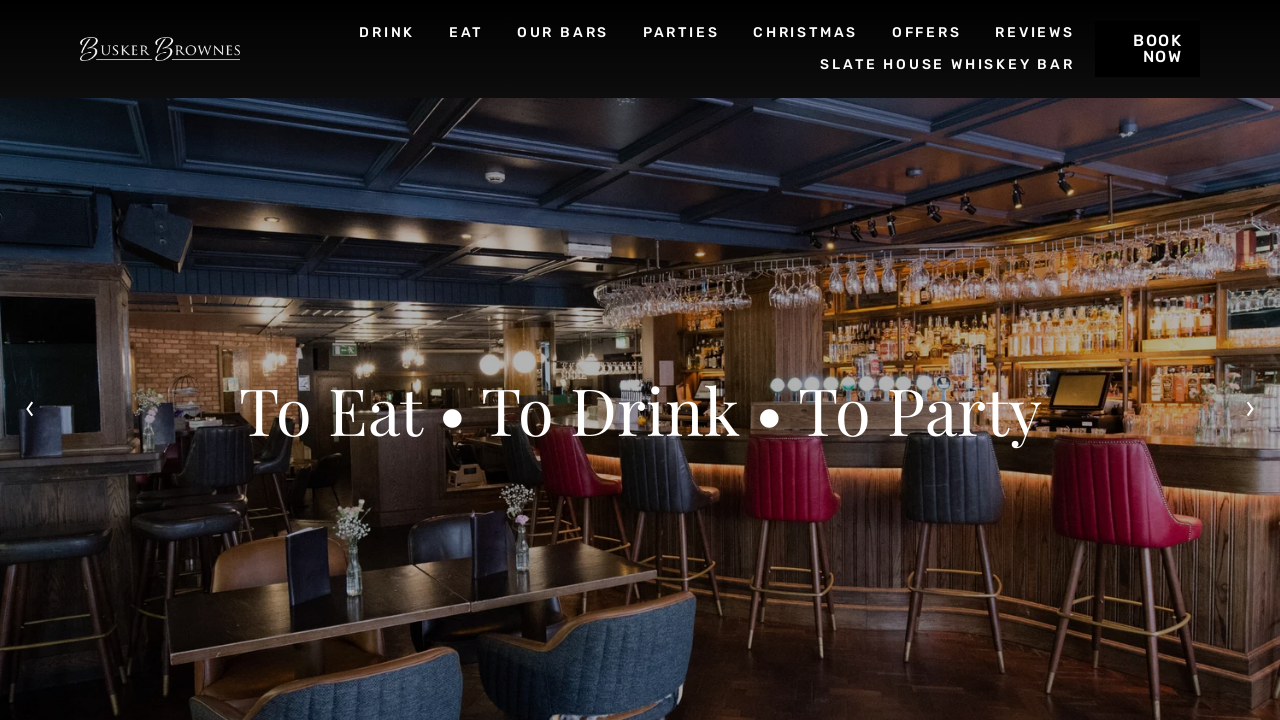The width and height of the screenshot is (1280, 720).
Task: Advance to the next slide arrow
Action: click(1250, 408)
